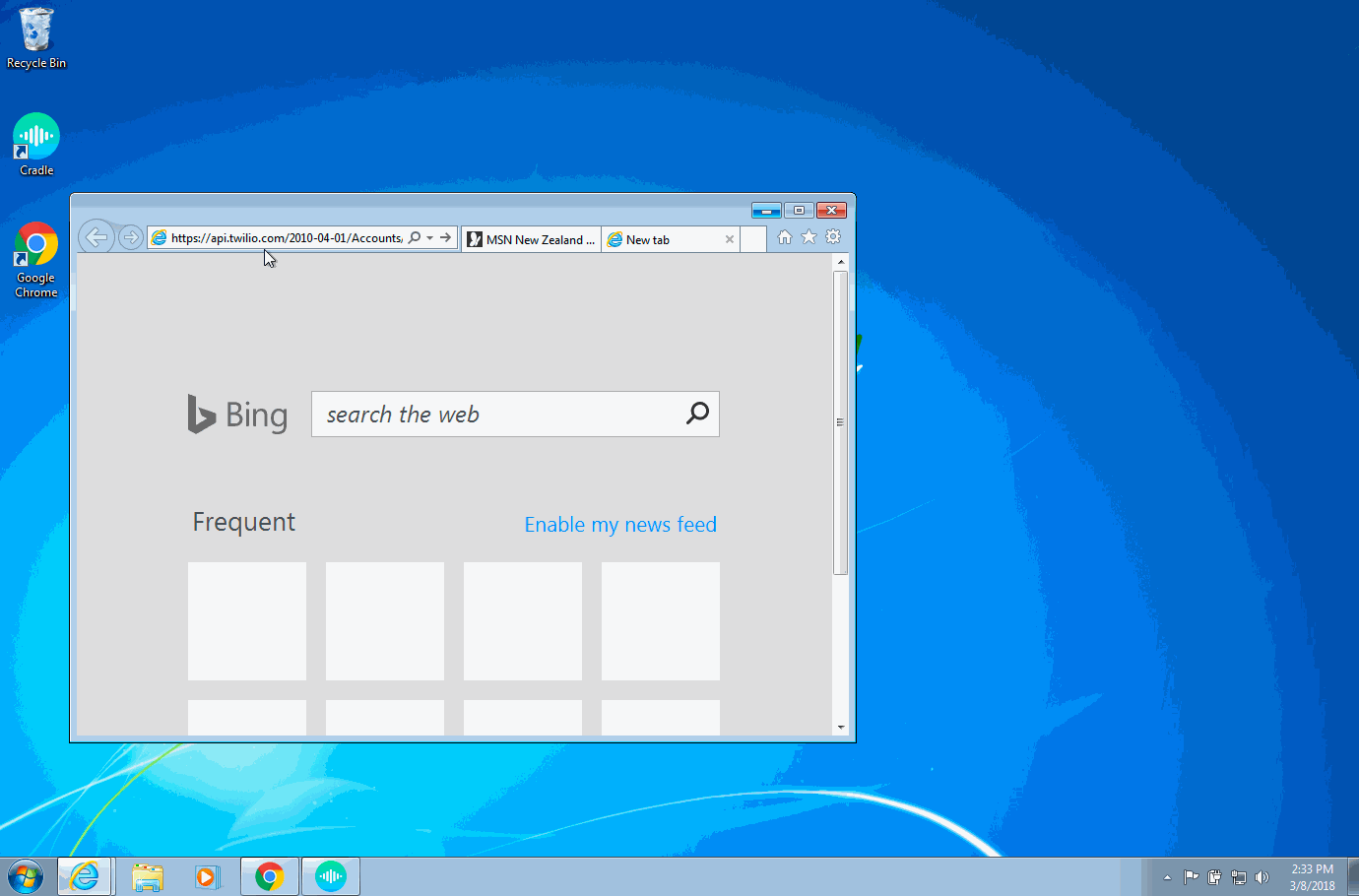
Task: Click the Cradle taskbar icon
Action: click(x=331, y=876)
